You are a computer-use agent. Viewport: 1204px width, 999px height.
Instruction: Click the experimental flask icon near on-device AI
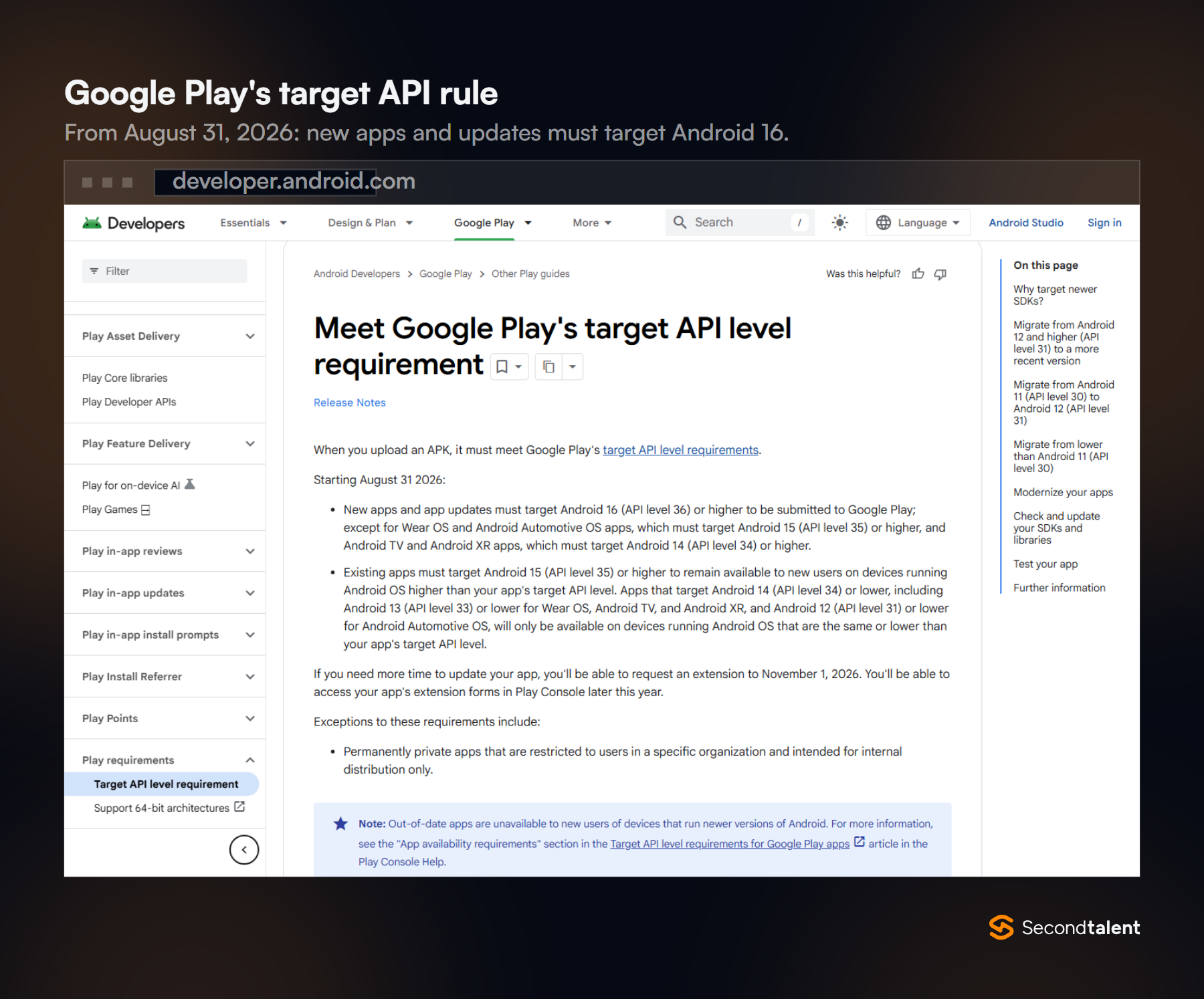click(190, 484)
